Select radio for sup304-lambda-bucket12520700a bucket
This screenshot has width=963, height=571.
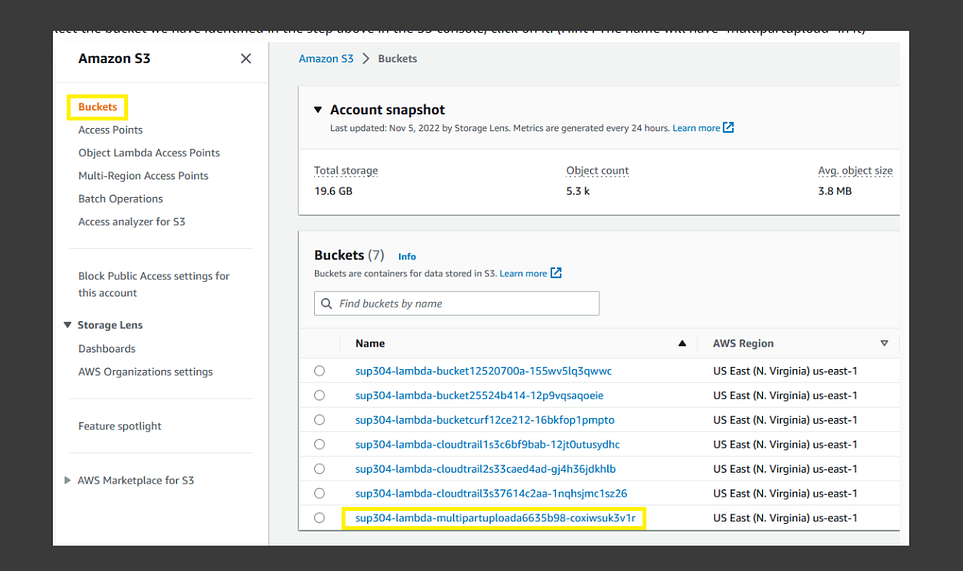(x=319, y=371)
